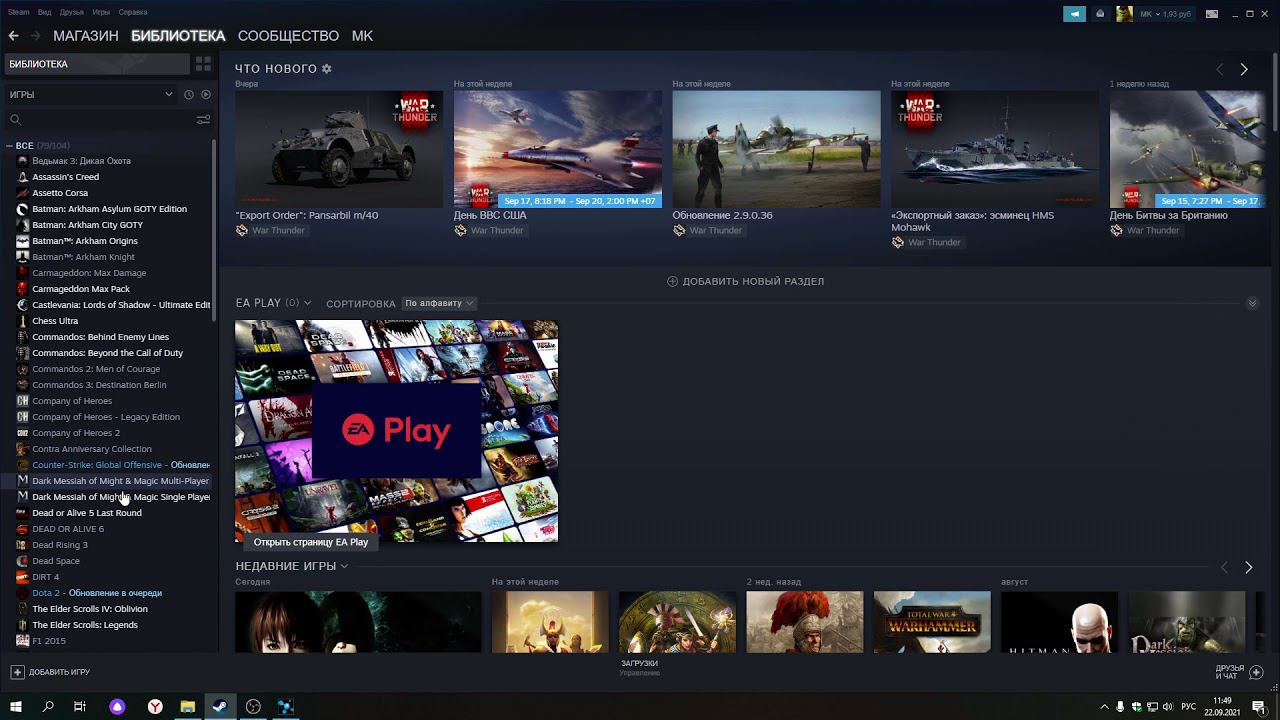Open File Explorer from taskbar
This screenshot has width=1280, height=720.
(x=187, y=706)
